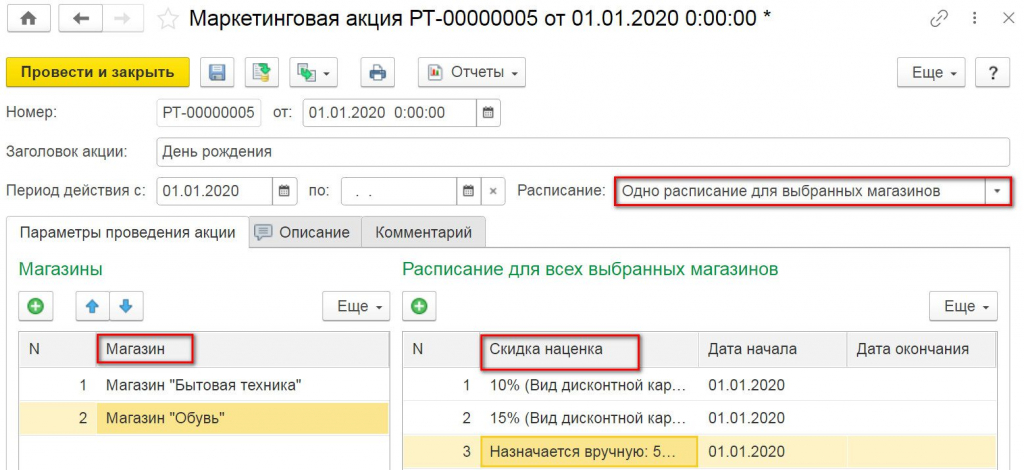The image size is (1024, 470).
Task: Open the Отчеты reports menu
Action: (x=472, y=72)
